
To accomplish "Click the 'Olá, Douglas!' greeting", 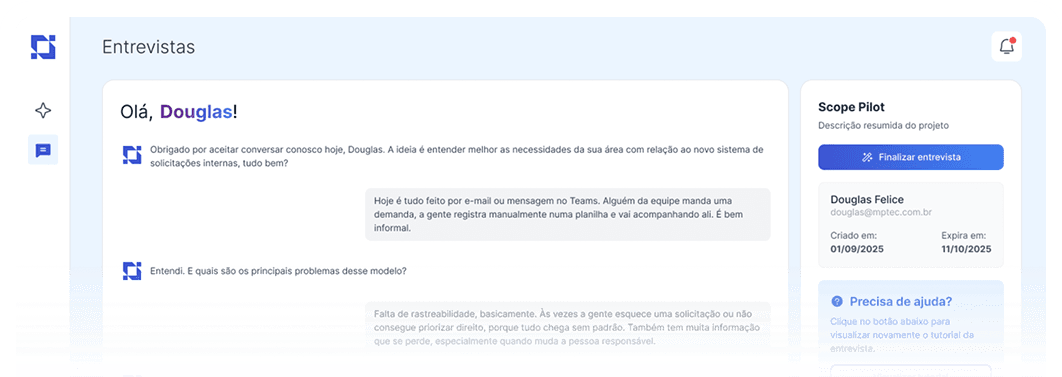I will (179, 112).
